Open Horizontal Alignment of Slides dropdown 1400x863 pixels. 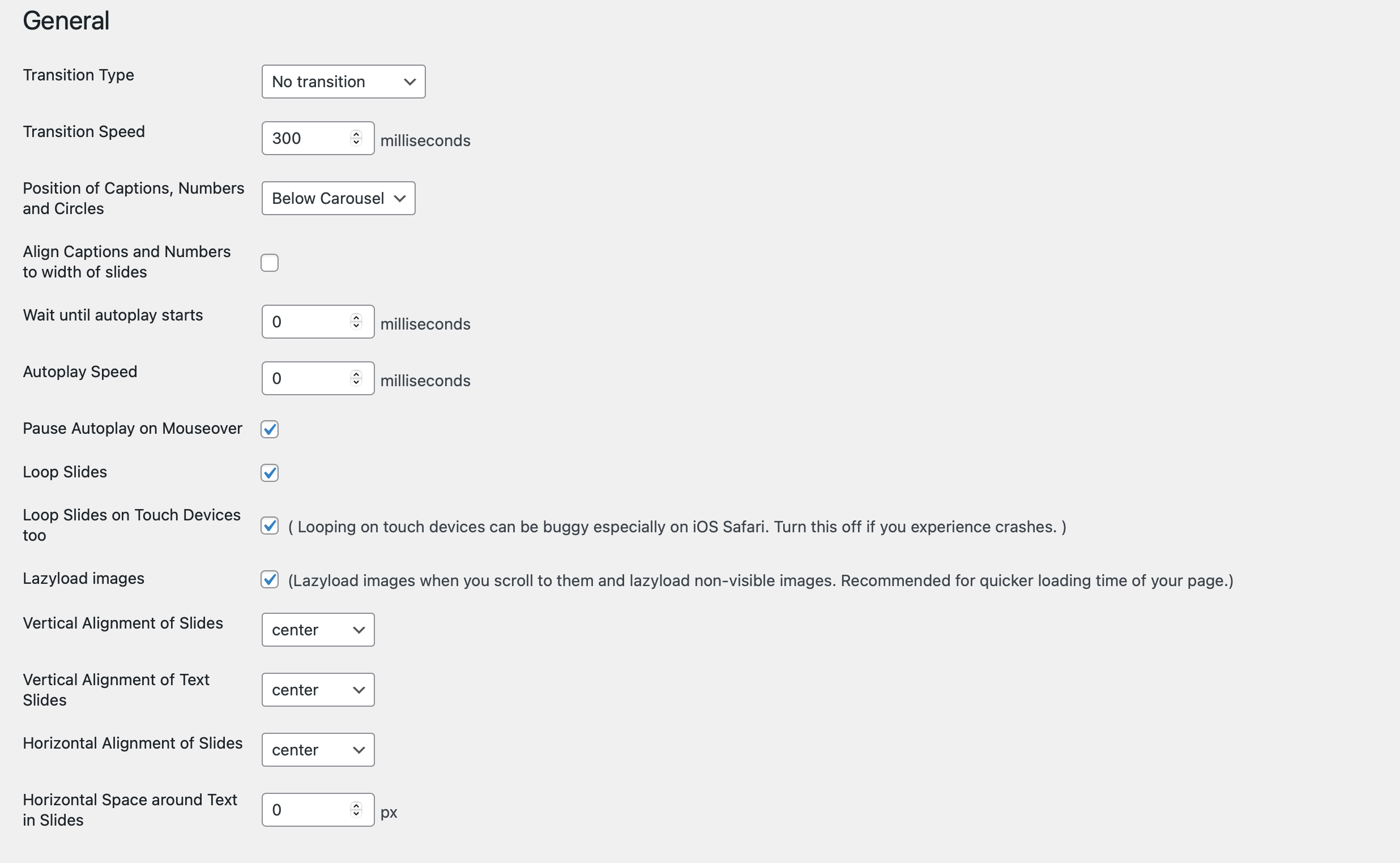(x=318, y=750)
